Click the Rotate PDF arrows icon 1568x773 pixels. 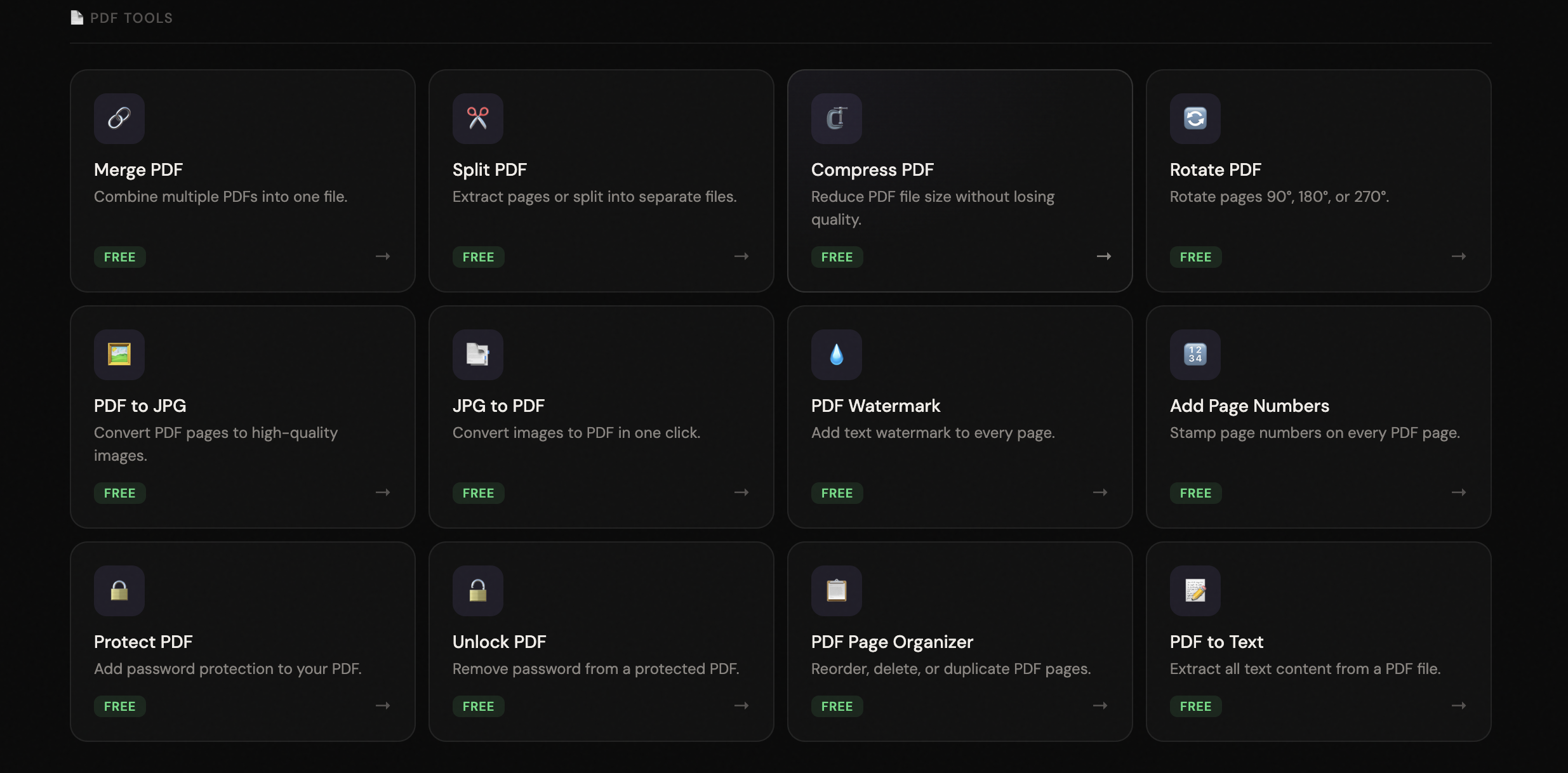click(x=1195, y=119)
